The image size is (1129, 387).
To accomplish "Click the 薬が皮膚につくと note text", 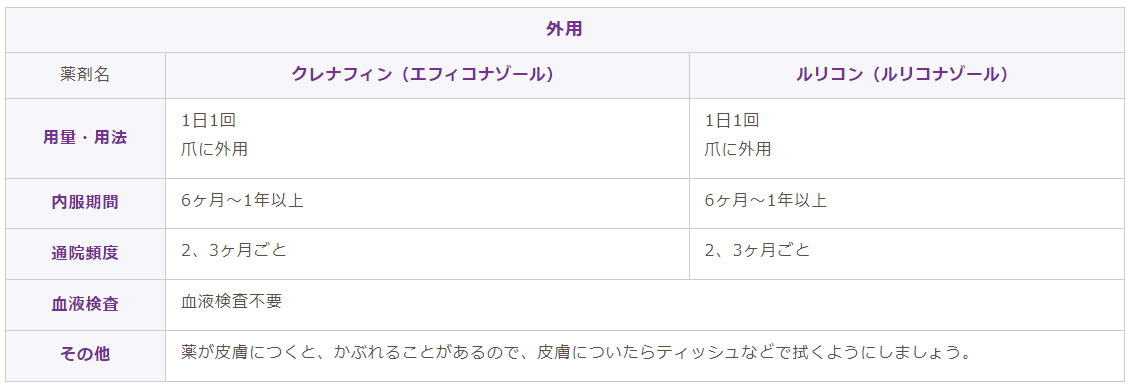I will click(x=248, y=353).
